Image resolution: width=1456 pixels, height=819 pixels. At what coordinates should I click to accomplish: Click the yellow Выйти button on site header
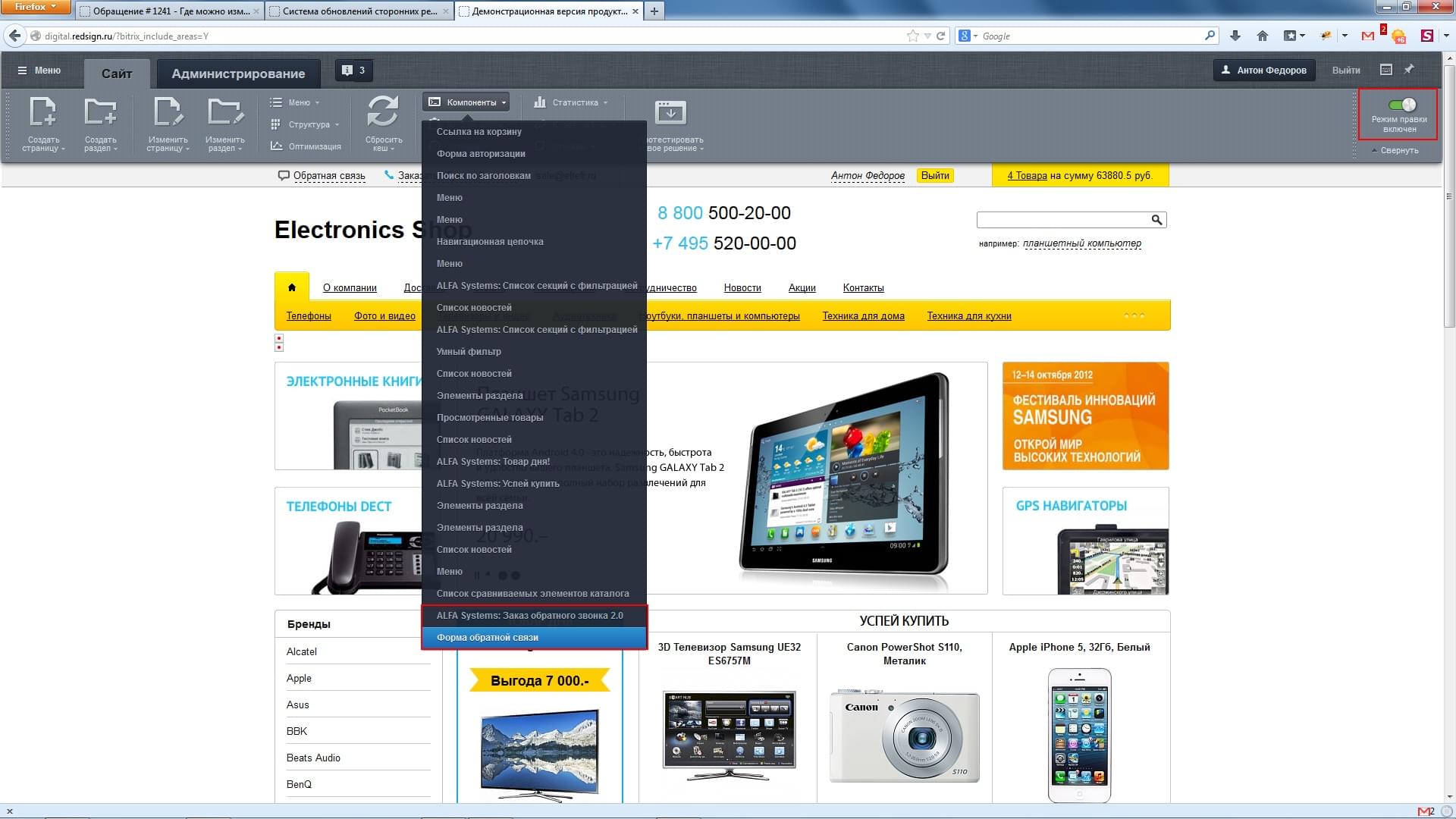(x=935, y=175)
